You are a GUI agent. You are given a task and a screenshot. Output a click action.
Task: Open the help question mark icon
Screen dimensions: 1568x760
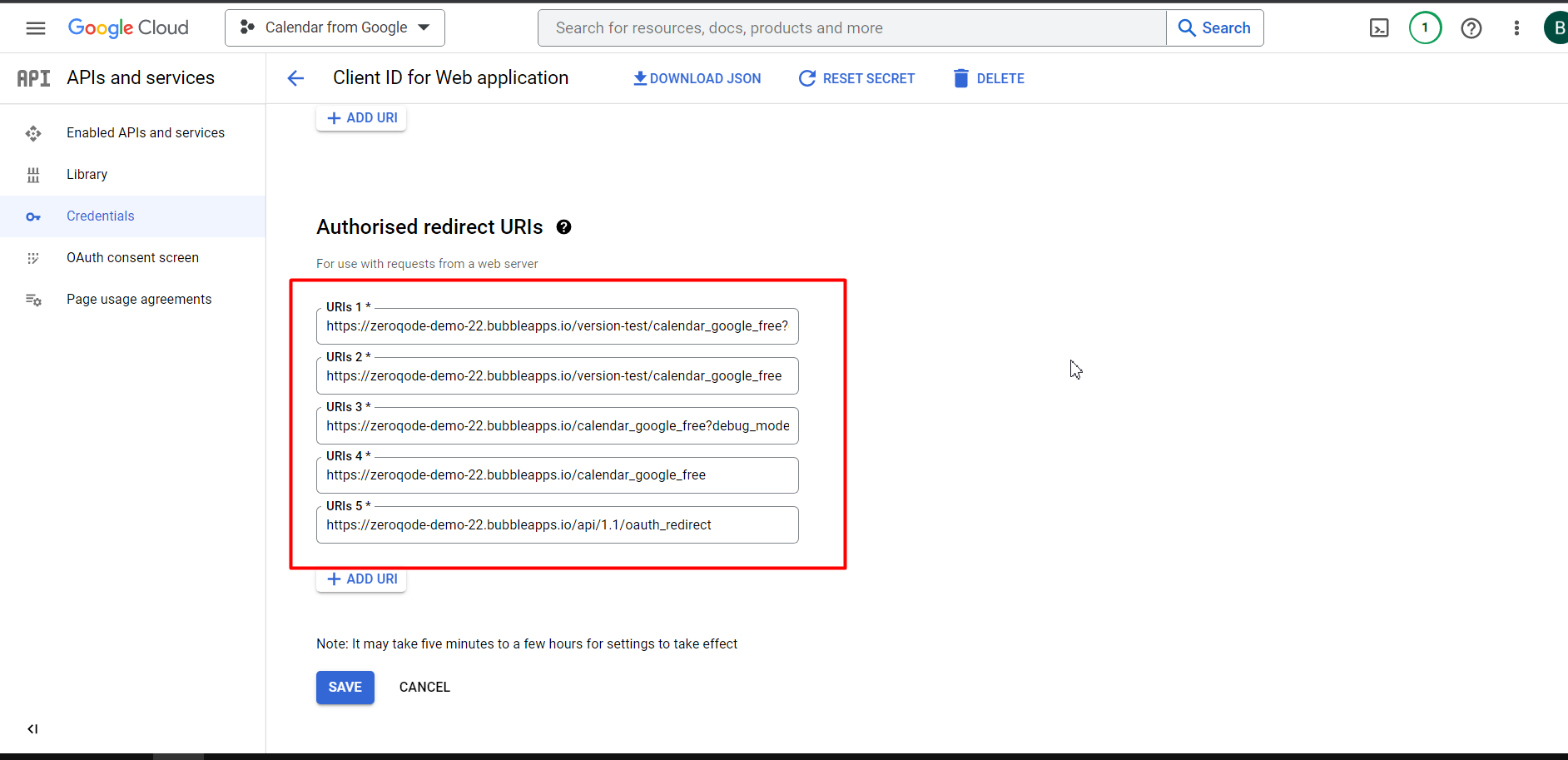tap(1471, 28)
